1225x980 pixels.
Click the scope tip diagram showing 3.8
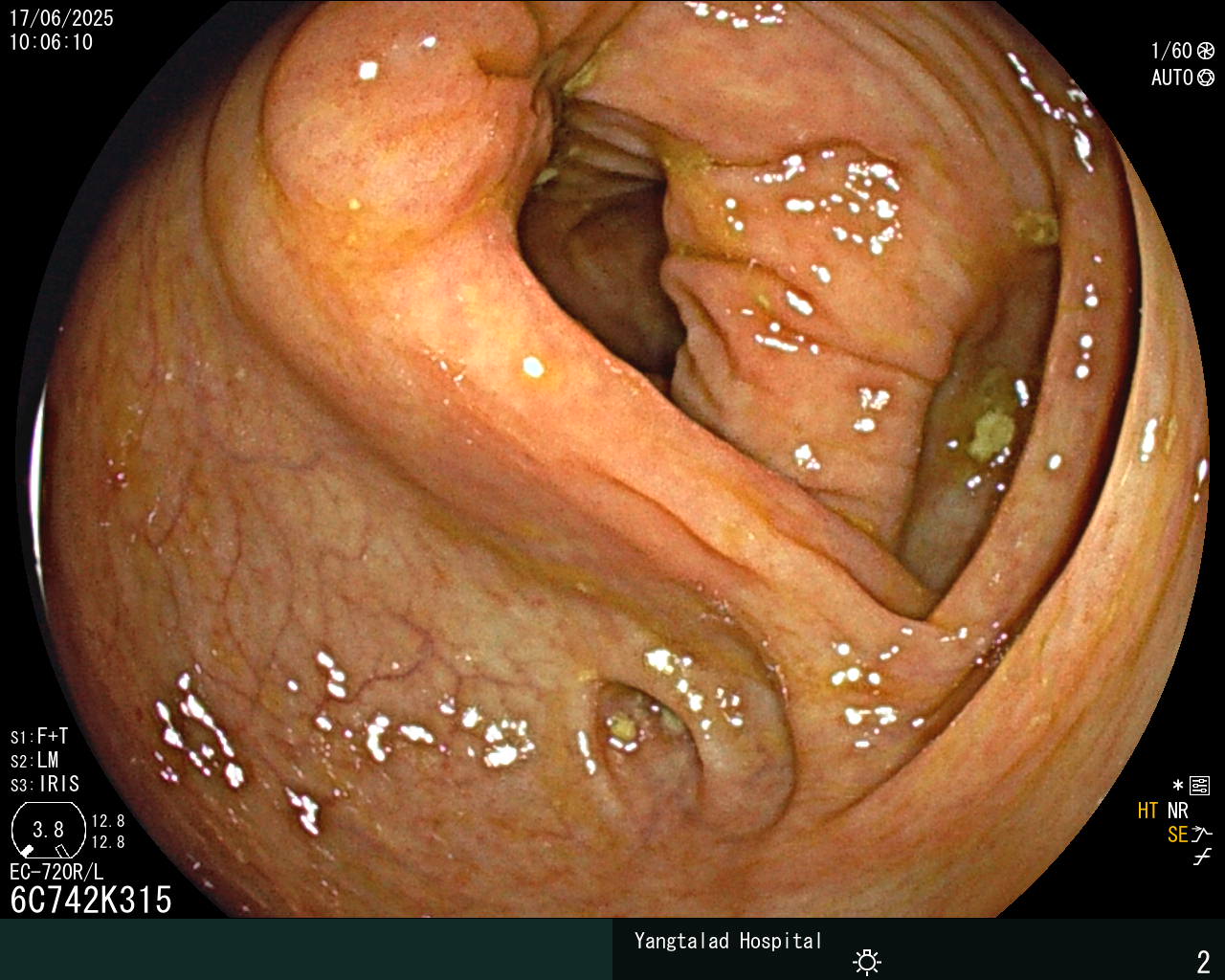point(48,830)
